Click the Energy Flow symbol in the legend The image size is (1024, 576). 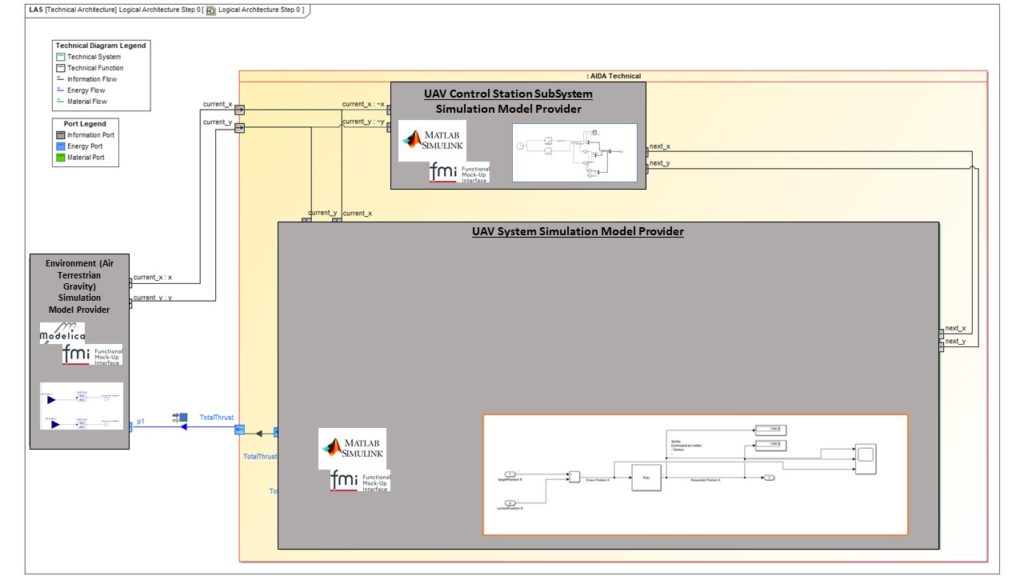[59, 90]
